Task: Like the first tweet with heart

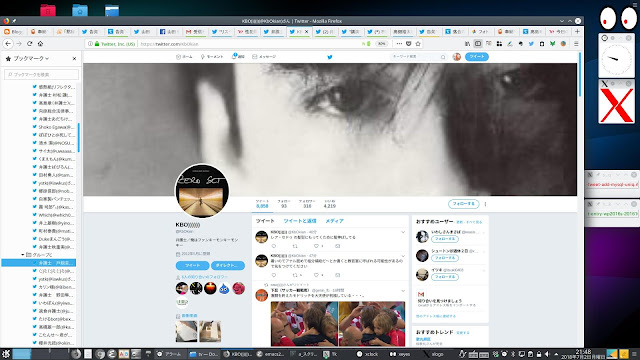Action: [x=316, y=246]
